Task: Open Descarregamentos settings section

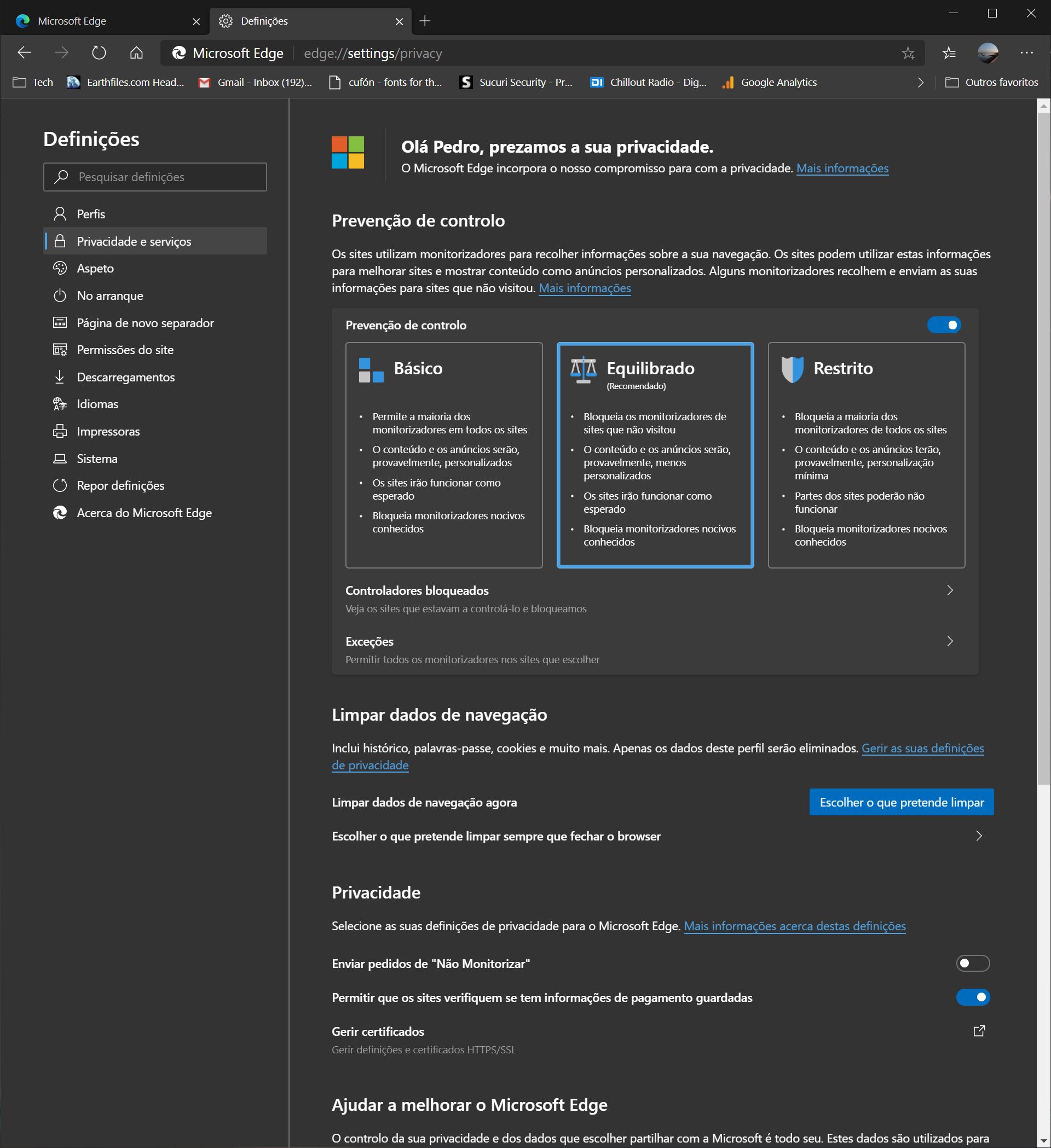Action: pyautogui.click(x=155, y=377)
